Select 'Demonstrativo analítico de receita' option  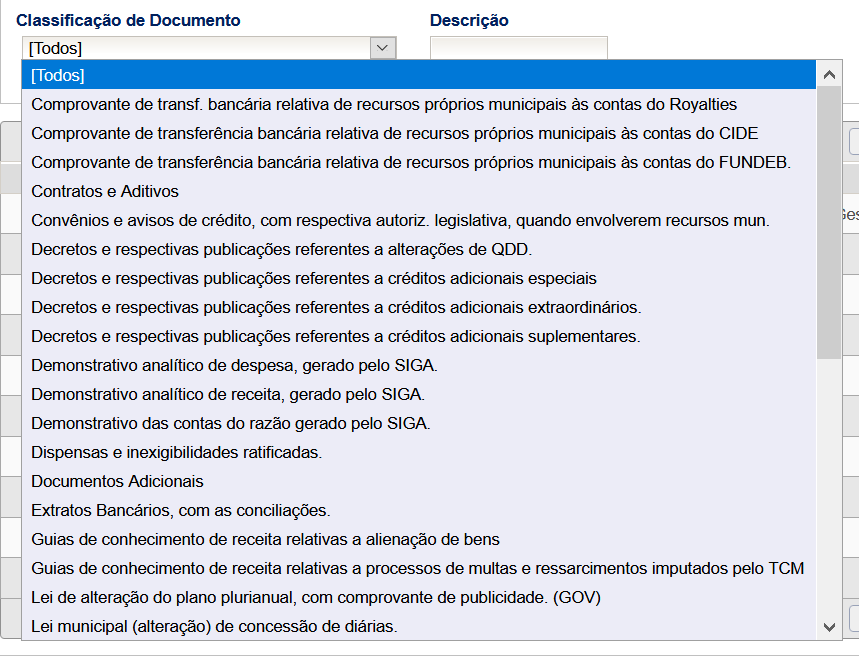pyautogui.click(x=419, y=395)
